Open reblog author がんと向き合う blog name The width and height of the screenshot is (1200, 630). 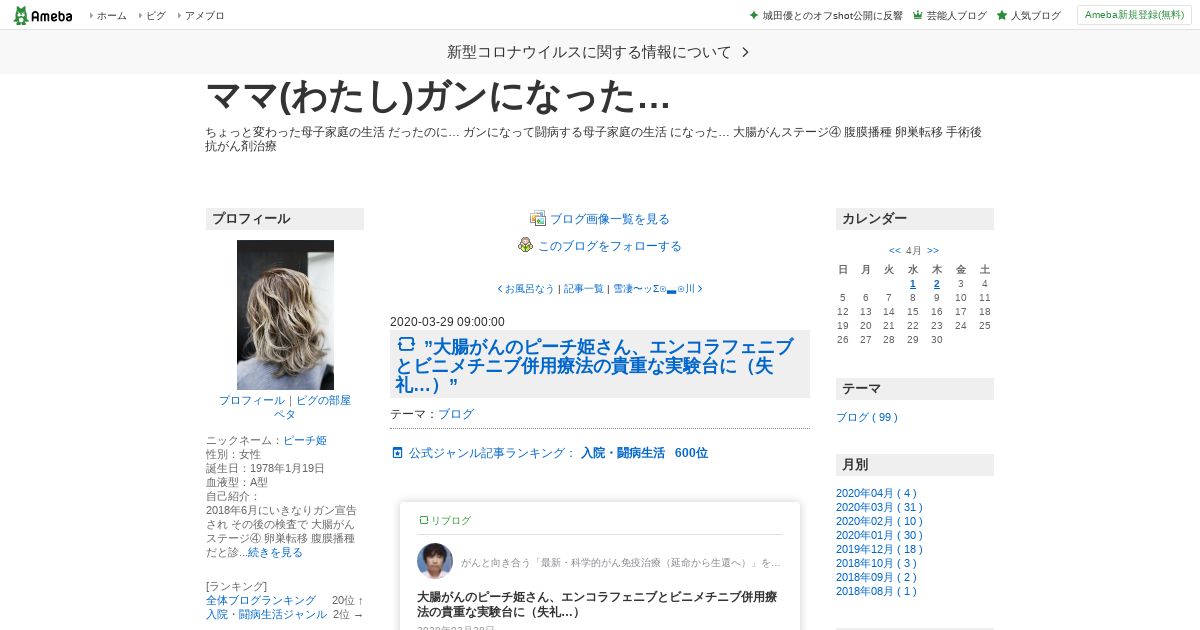[621, 563]
